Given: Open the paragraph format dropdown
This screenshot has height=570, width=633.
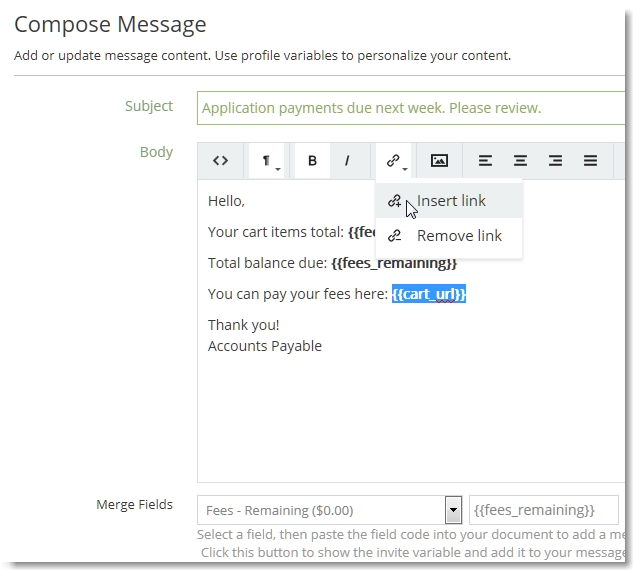Looking at the screenshot, I should click(267, 161).
